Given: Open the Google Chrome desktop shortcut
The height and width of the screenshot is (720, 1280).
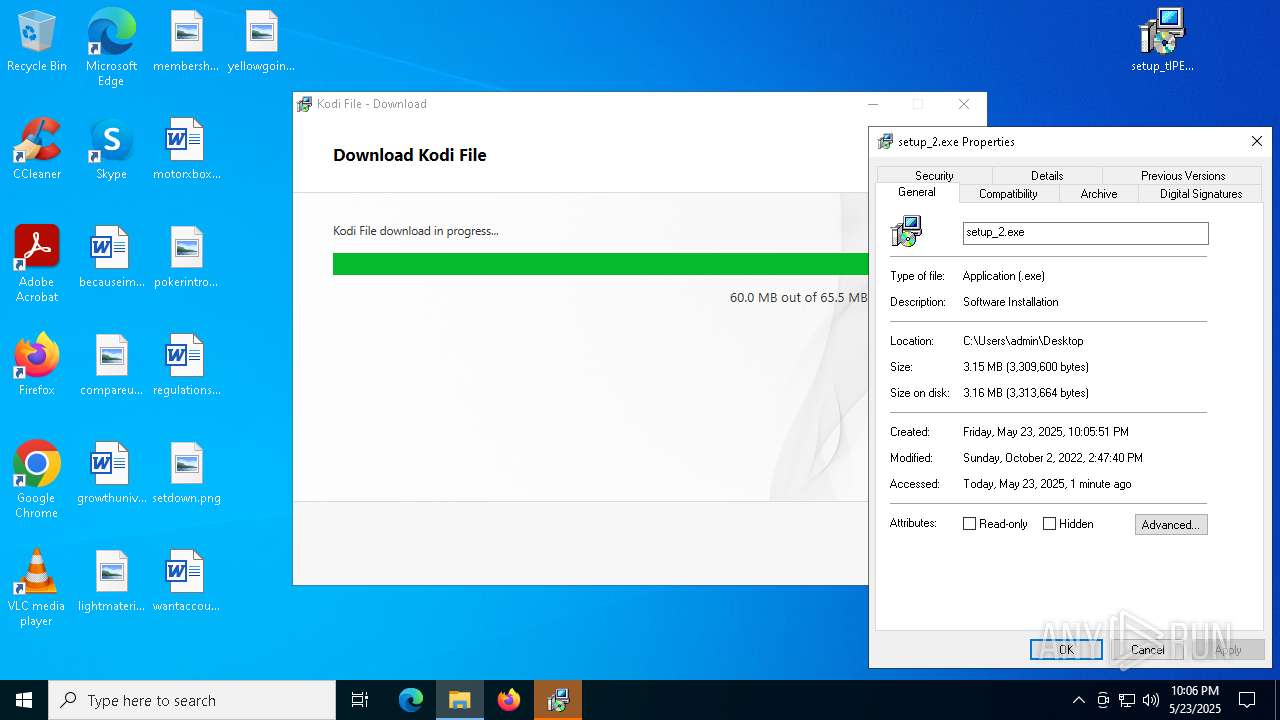Looking at the screenshot, I should 37,480.
